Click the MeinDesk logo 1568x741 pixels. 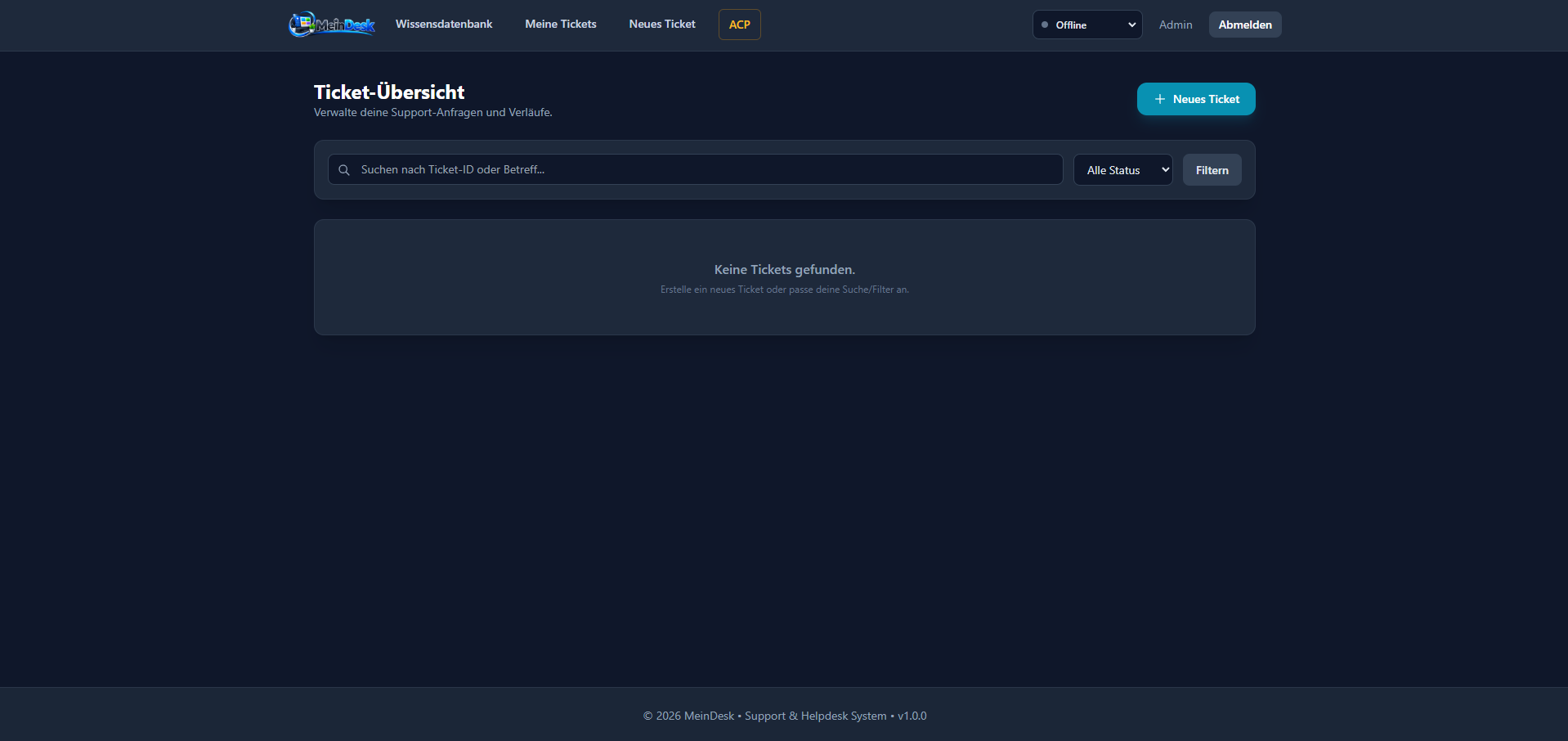332,25
